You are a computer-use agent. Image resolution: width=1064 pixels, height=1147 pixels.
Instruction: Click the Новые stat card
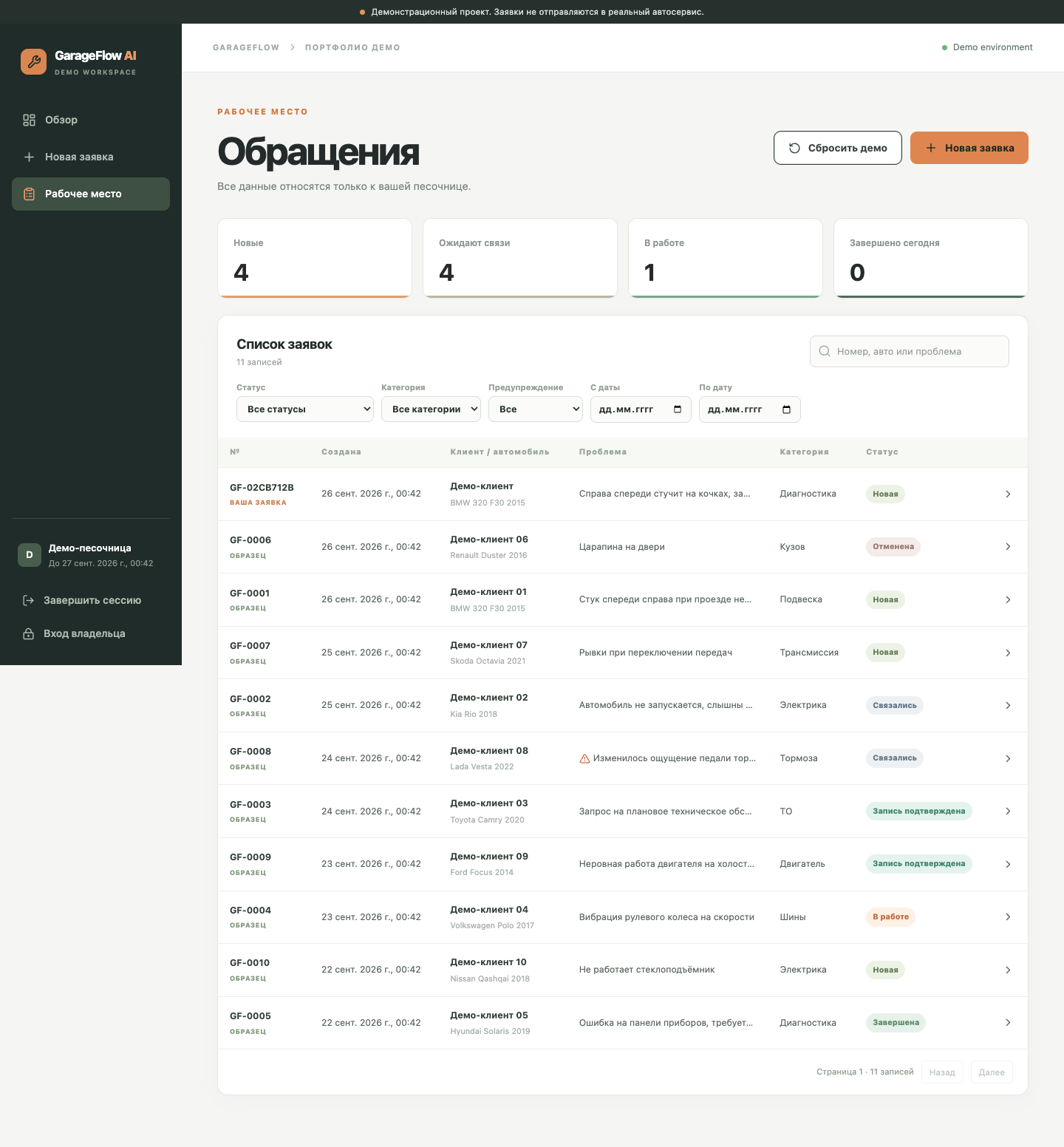315,258
